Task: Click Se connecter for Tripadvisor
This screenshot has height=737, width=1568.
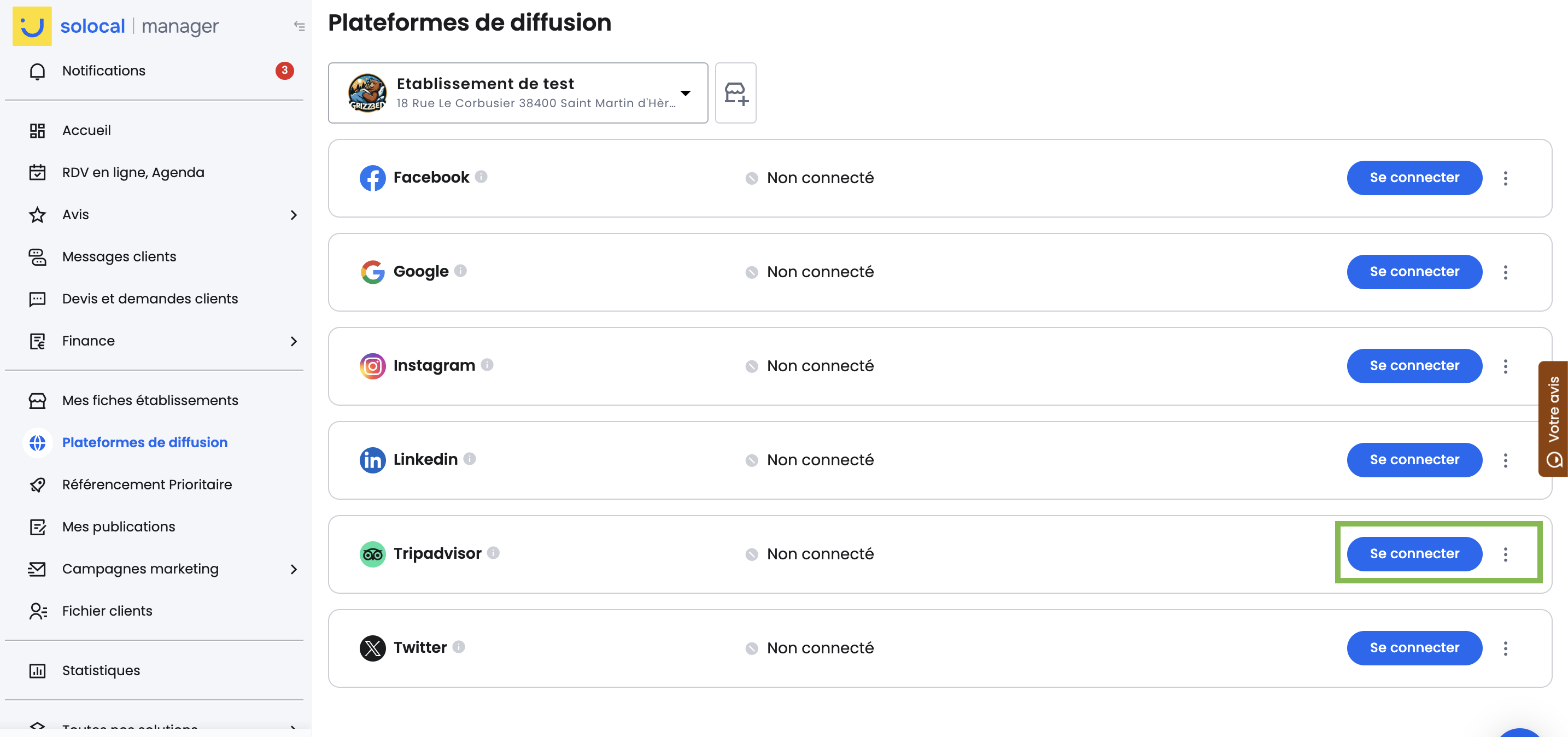Action: pos(1413,554)
